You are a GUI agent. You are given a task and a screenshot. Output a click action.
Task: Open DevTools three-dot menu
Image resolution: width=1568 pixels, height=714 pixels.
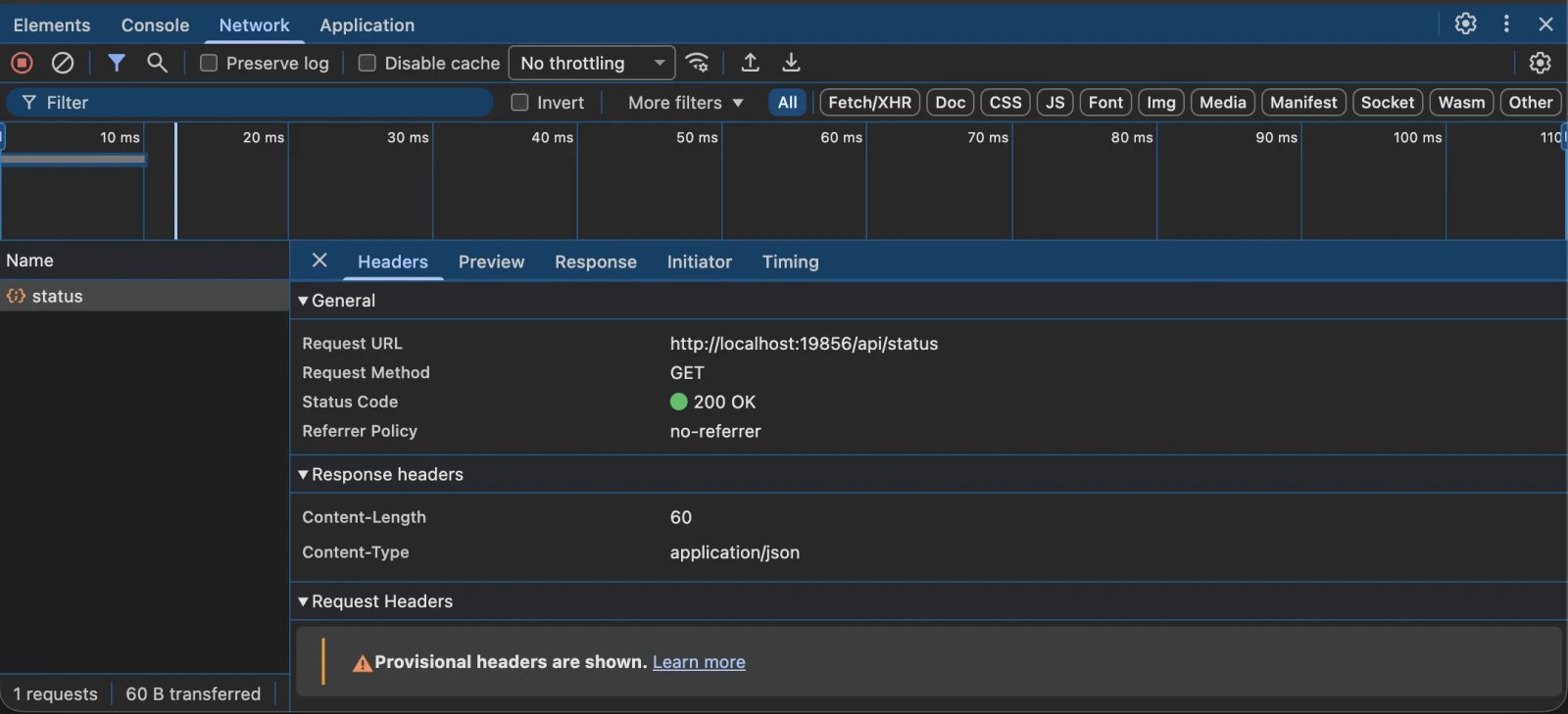click(1506, 24)
